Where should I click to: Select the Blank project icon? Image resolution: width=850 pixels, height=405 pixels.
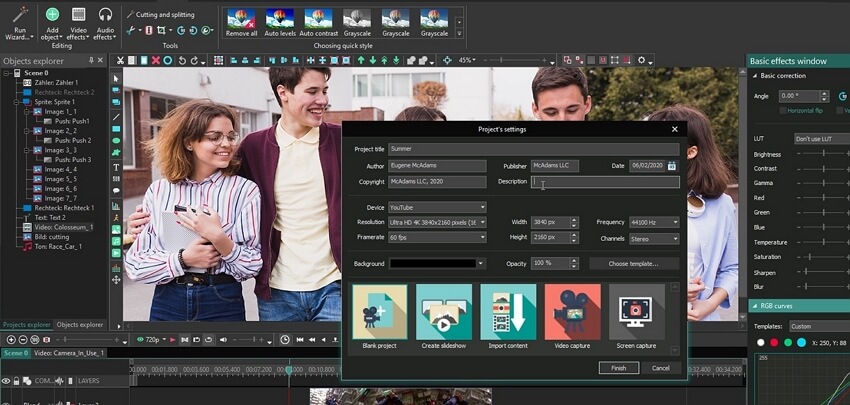[x=380, y=312]
